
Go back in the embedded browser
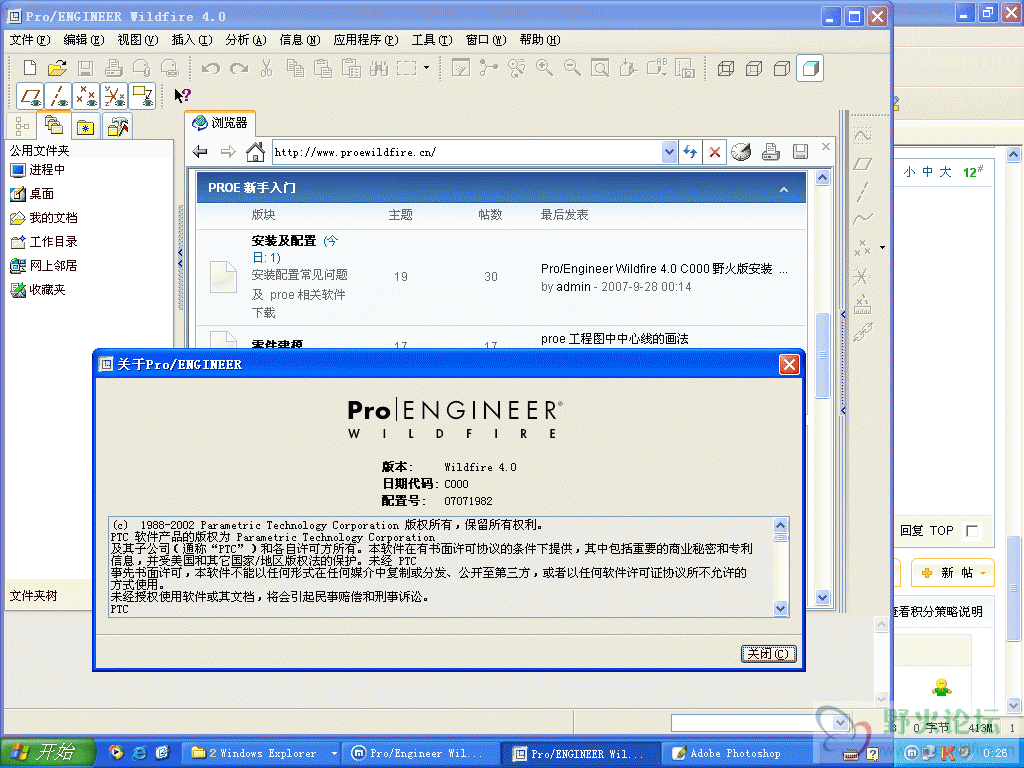(x=200, y=152)
